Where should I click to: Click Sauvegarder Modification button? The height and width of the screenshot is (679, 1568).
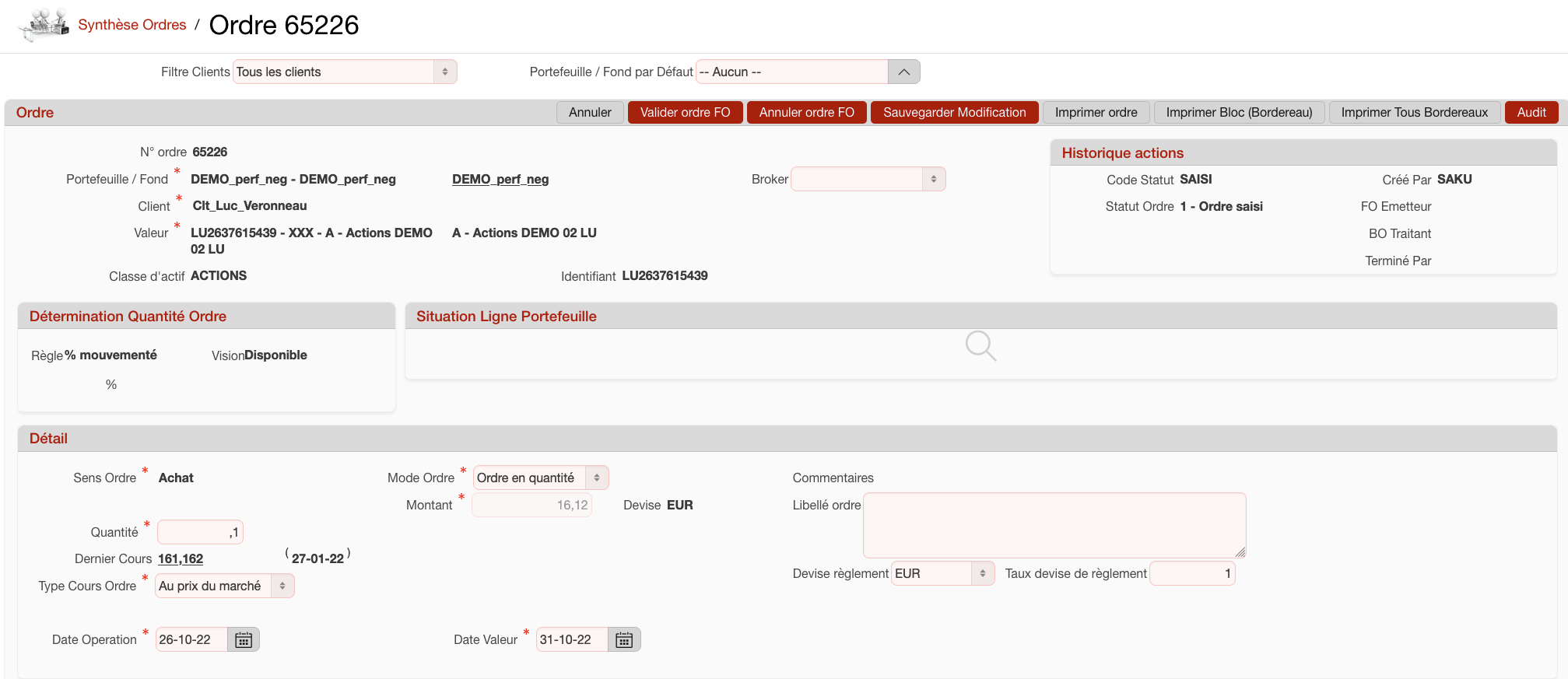coord(954,113)
